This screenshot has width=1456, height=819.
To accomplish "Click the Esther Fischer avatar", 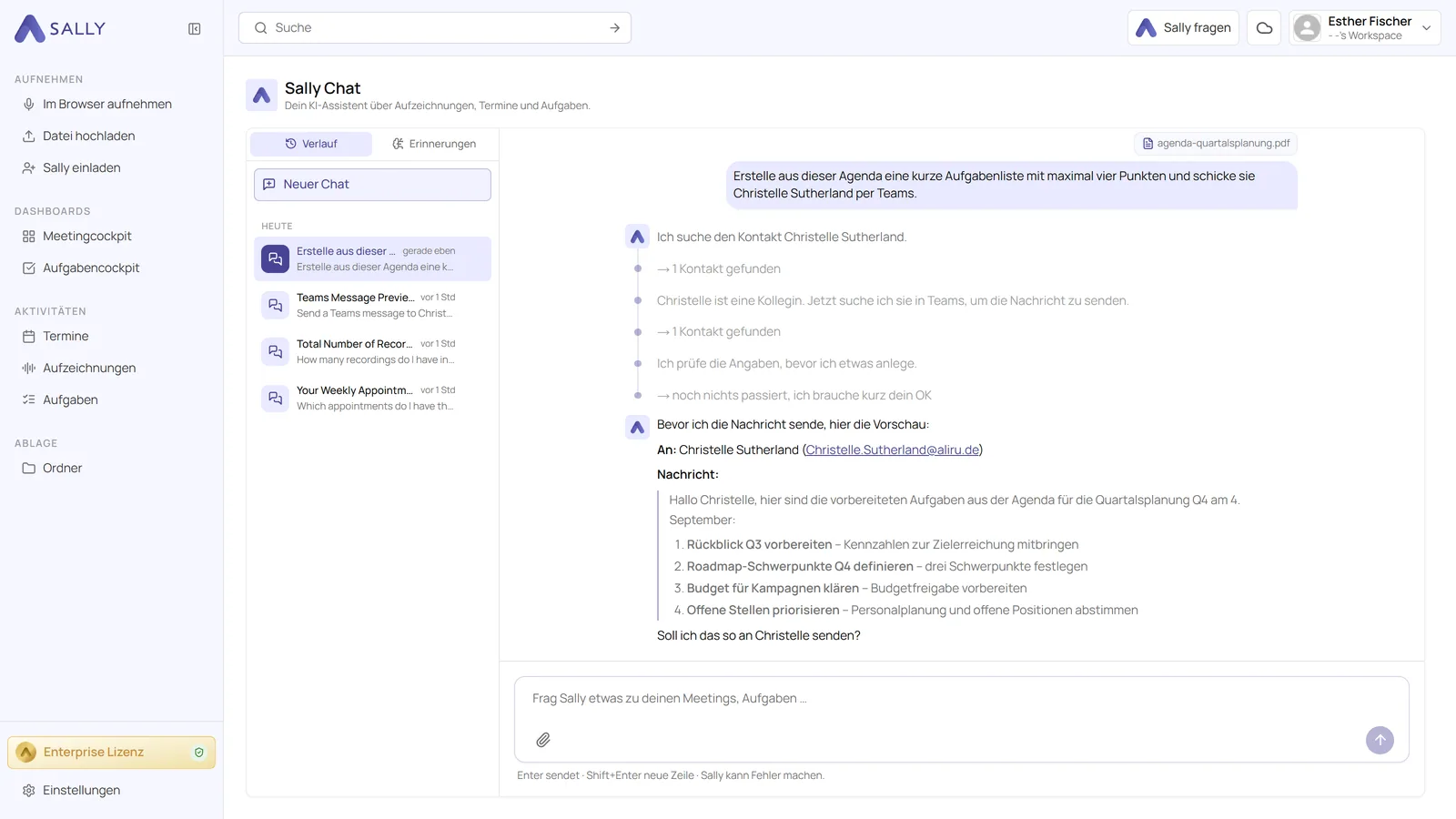I will [1307, 28].
